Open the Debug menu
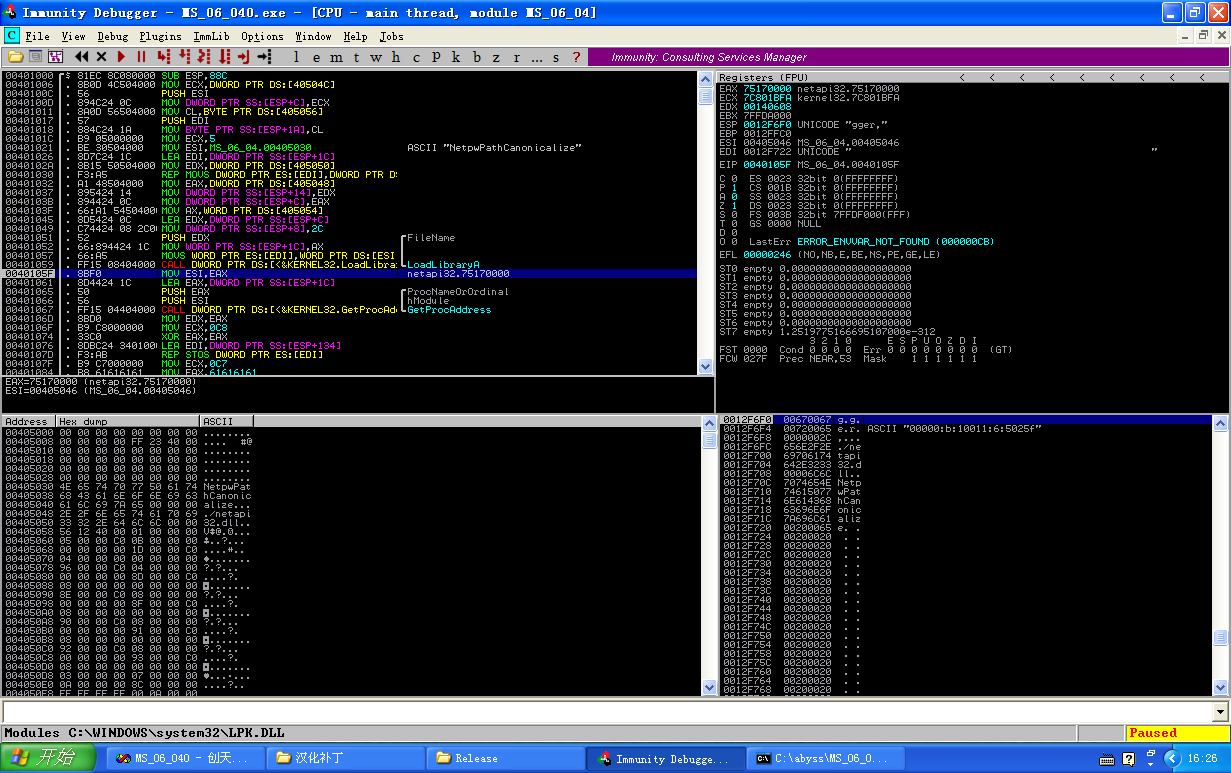The width and height of the screenshot is (1231, 773). (x=112, y=36)
